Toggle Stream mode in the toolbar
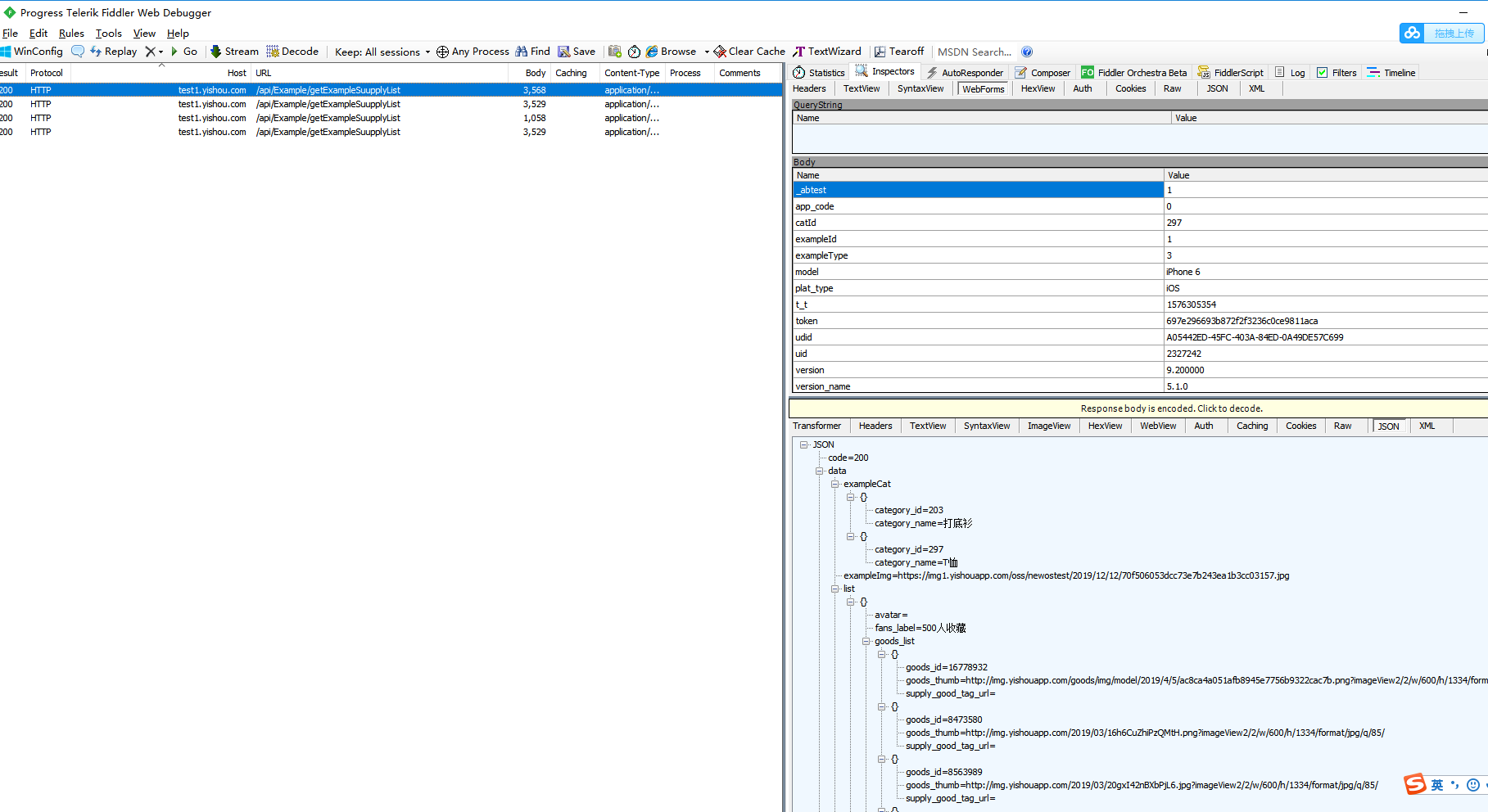 [234, 52]
